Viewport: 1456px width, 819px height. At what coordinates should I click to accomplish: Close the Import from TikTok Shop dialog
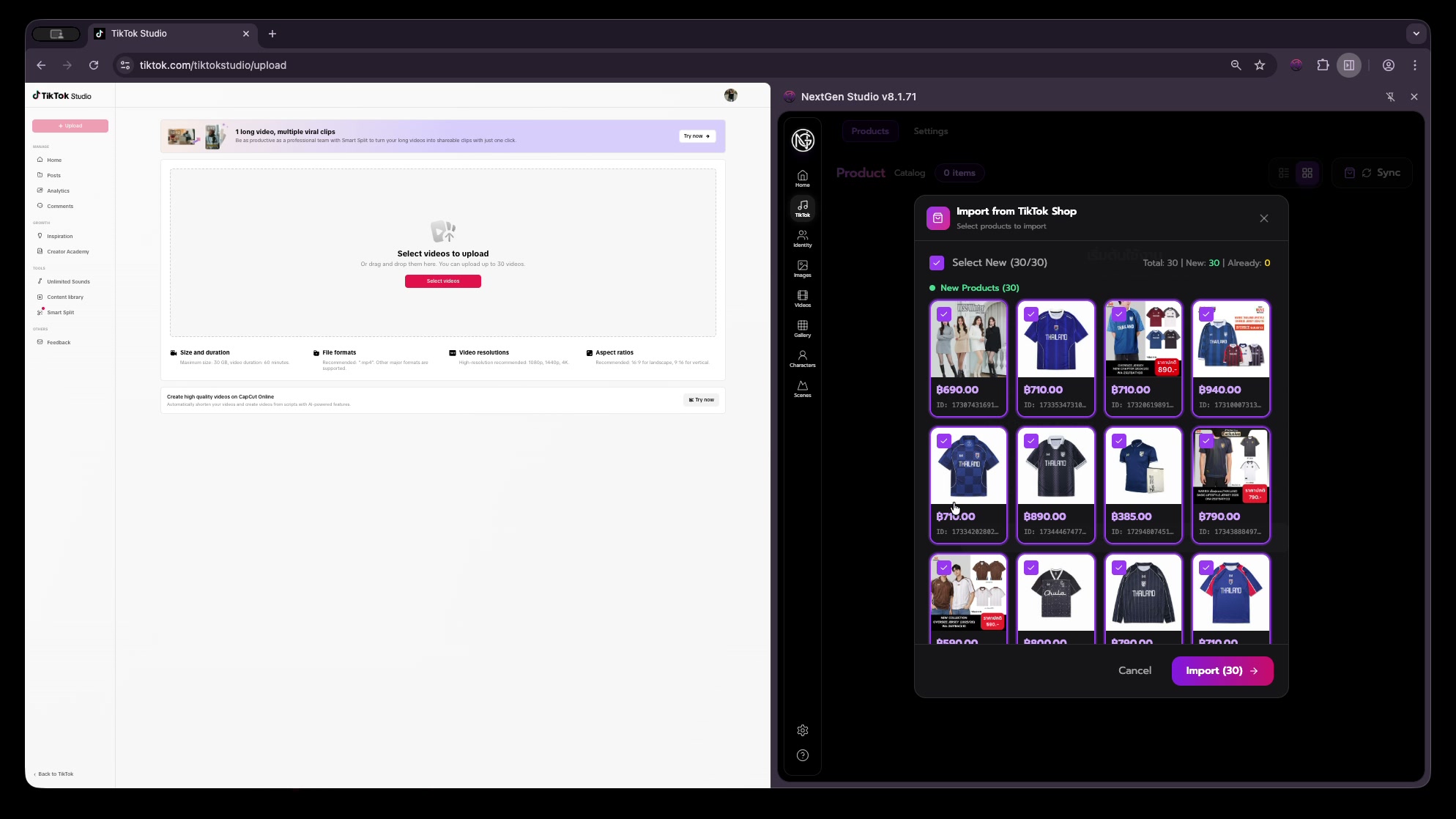1264,218
